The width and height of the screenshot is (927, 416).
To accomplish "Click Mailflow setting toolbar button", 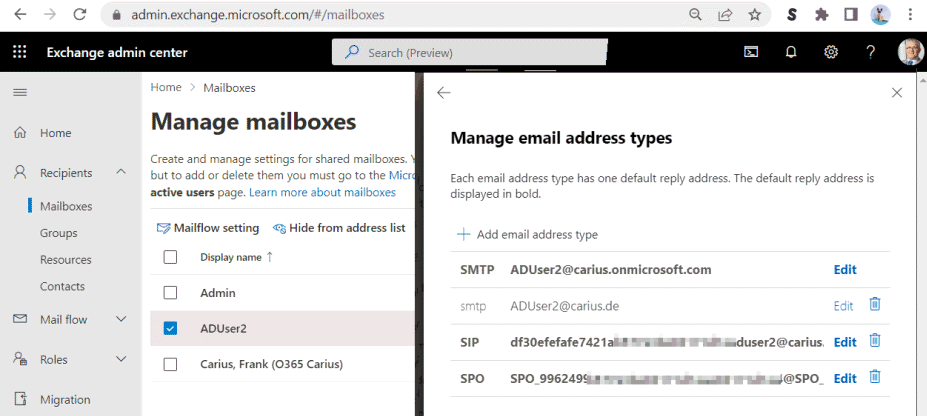I will [x=208, y=228].
